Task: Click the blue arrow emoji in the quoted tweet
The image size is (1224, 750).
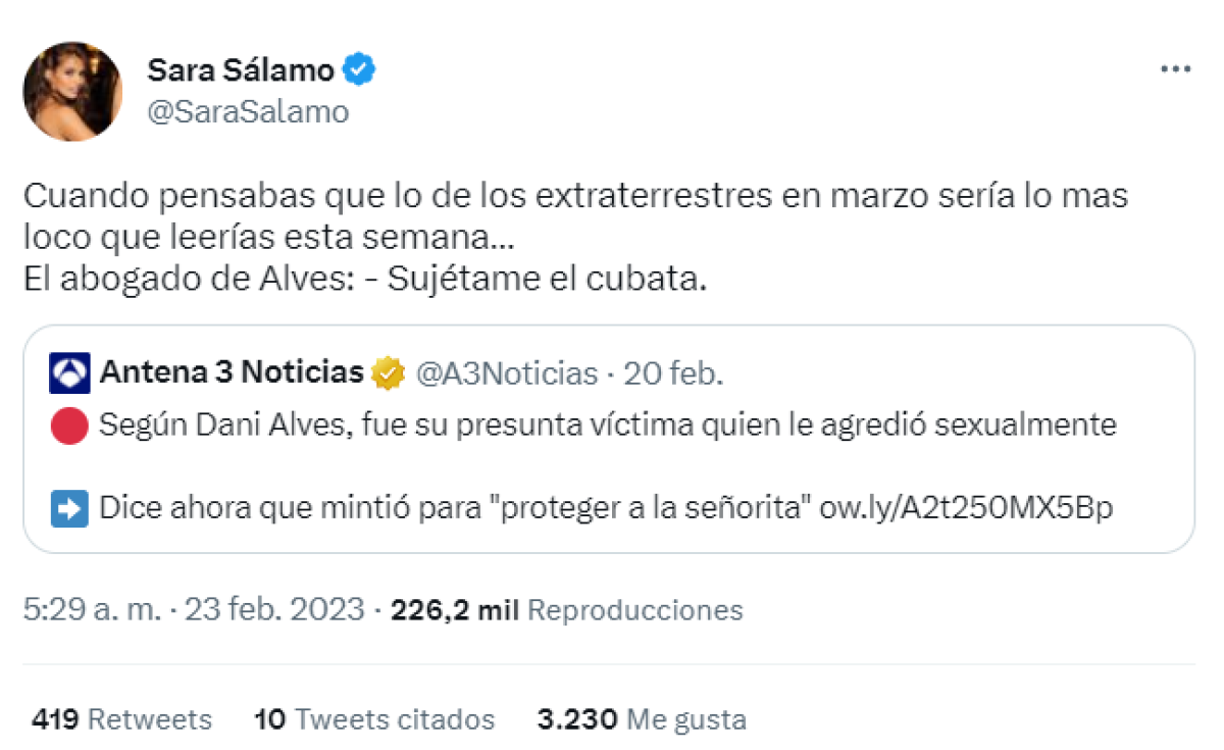Action: pos(71,508)
